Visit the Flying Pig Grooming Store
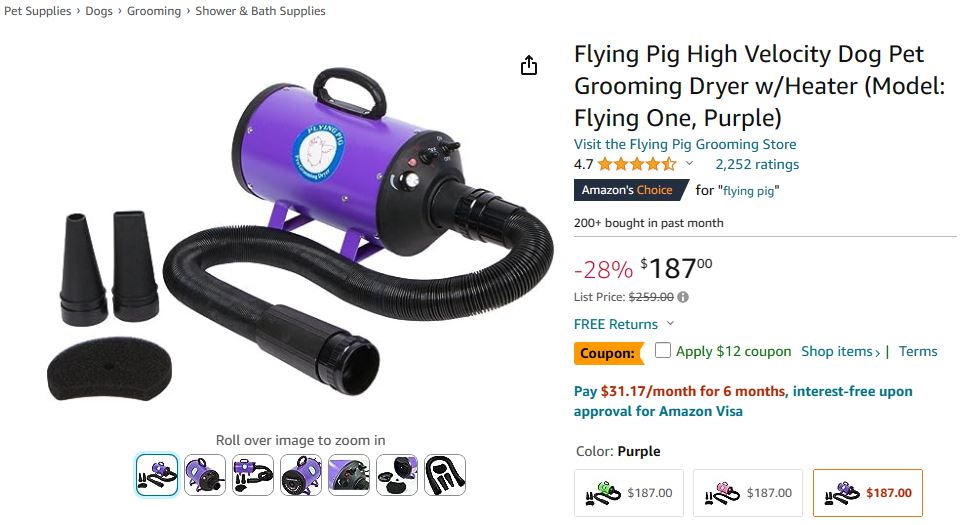The width and height of the screenshot is (963, 525). click(685, 144)
